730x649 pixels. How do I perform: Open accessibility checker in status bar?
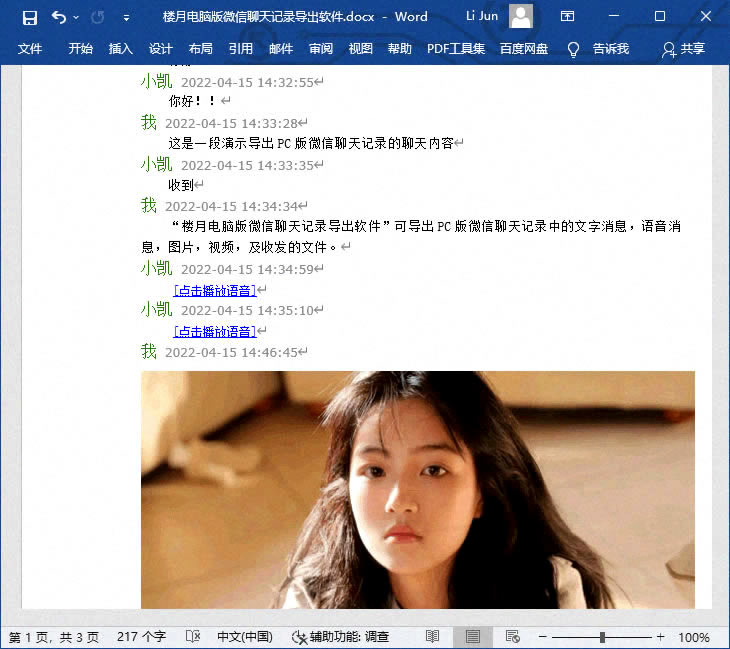[340, 637]
